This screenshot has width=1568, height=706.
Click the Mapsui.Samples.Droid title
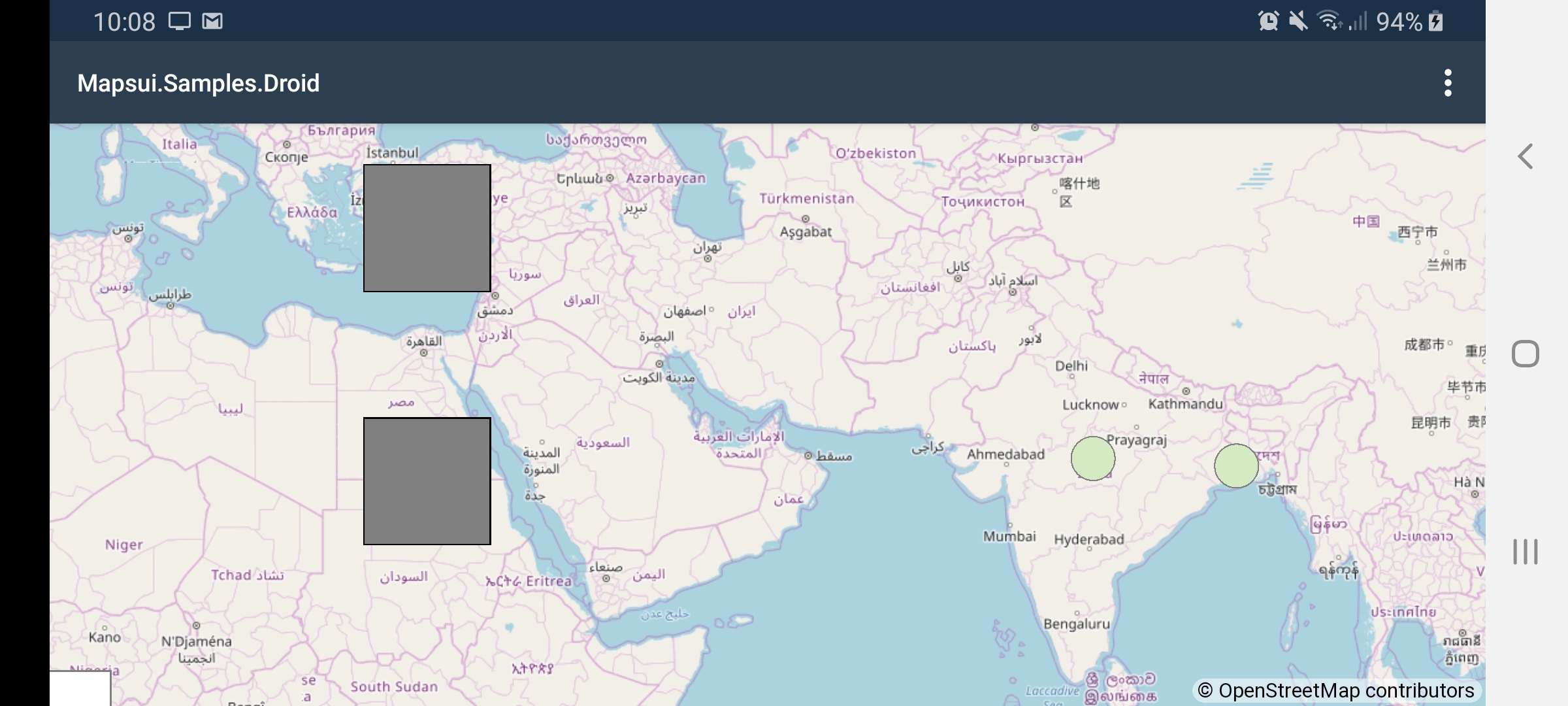click(x=199, y=83)
